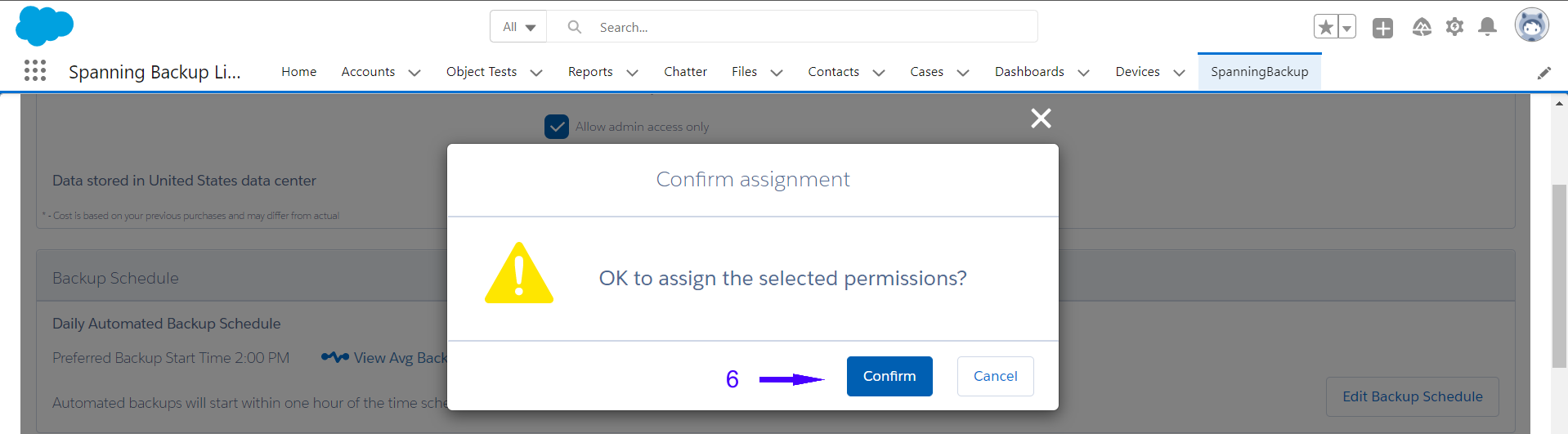Open the user profile avatar

click(1531, 25)
